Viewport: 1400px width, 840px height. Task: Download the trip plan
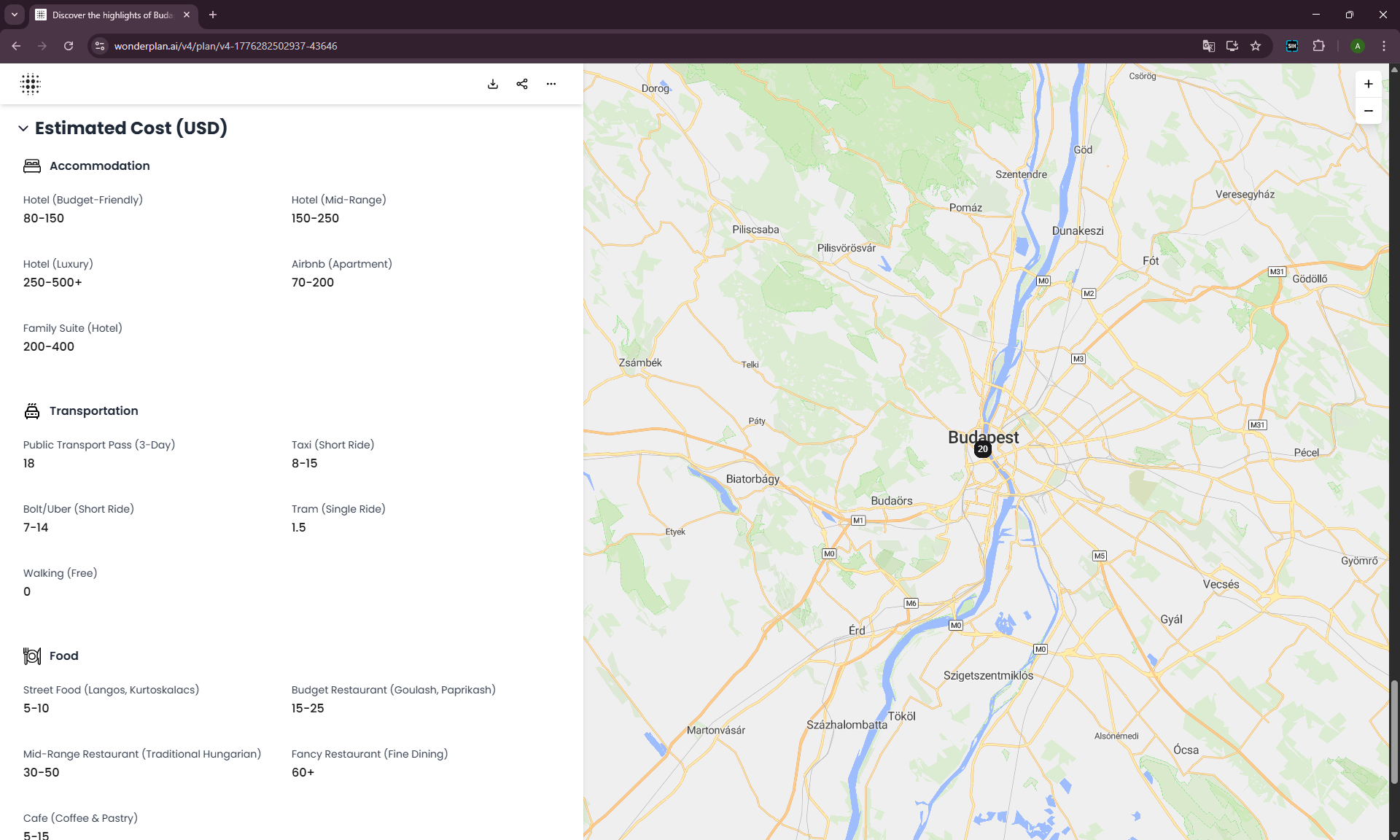tap(493, 84)
